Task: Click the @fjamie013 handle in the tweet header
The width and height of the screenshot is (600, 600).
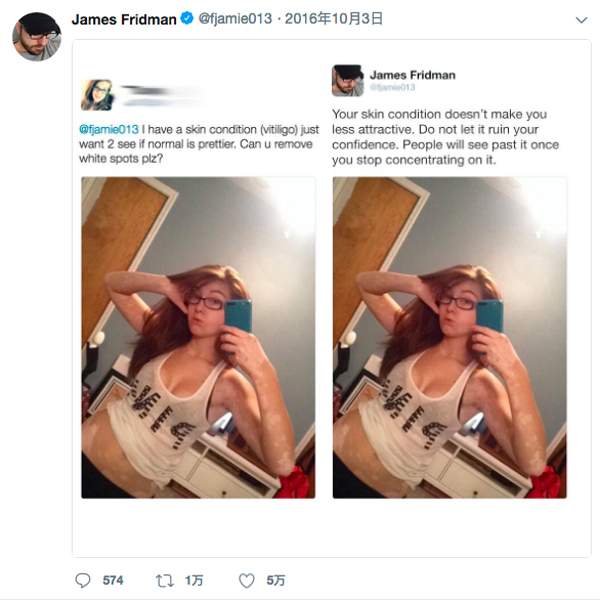Action: 234,20
